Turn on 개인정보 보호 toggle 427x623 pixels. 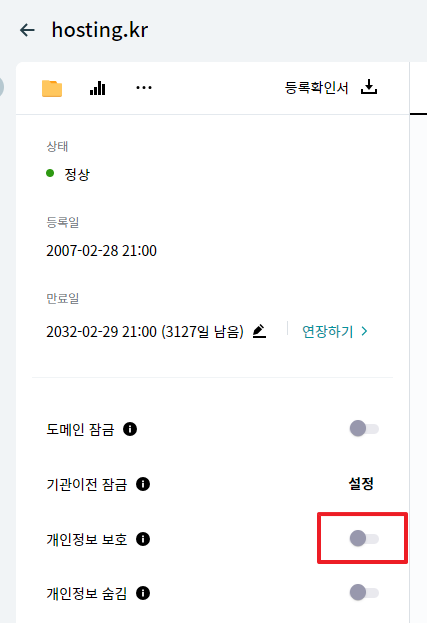364,539
